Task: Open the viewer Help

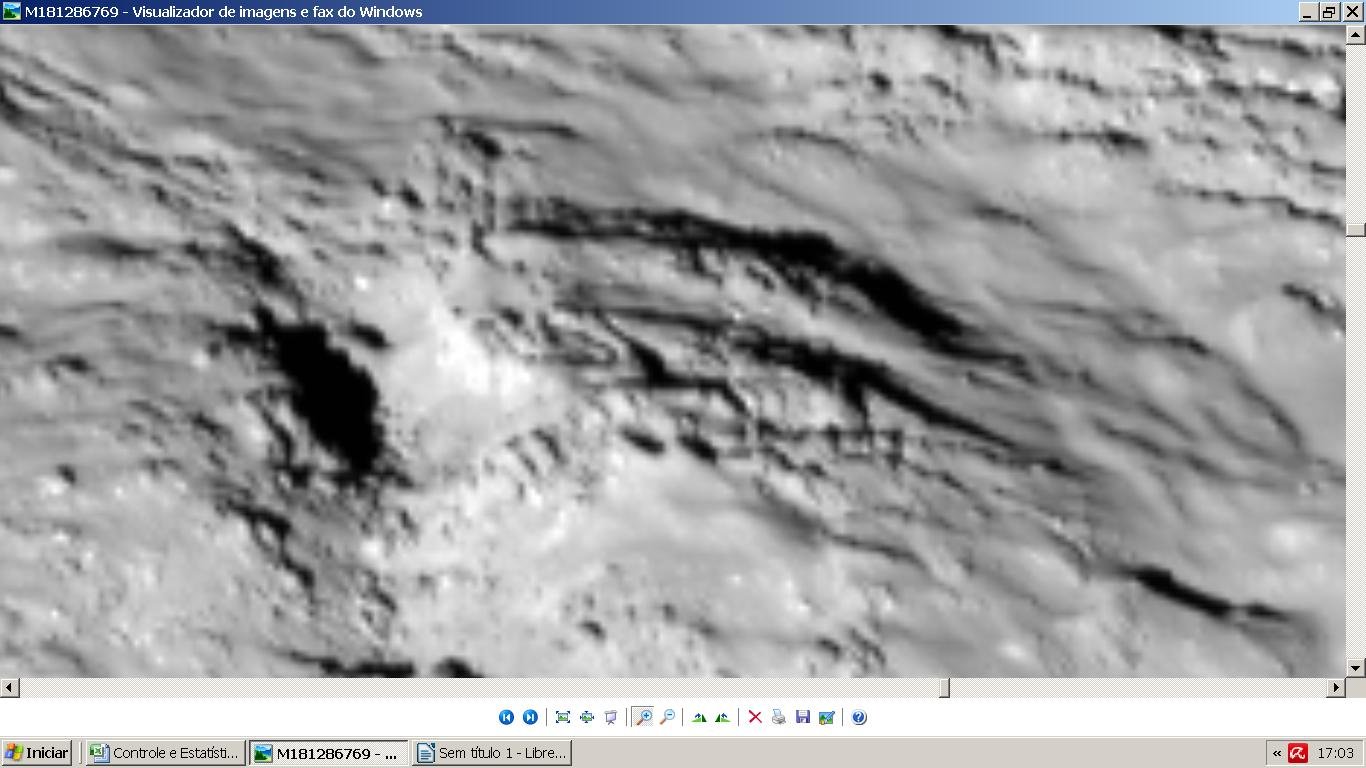Action: [859, 717]
